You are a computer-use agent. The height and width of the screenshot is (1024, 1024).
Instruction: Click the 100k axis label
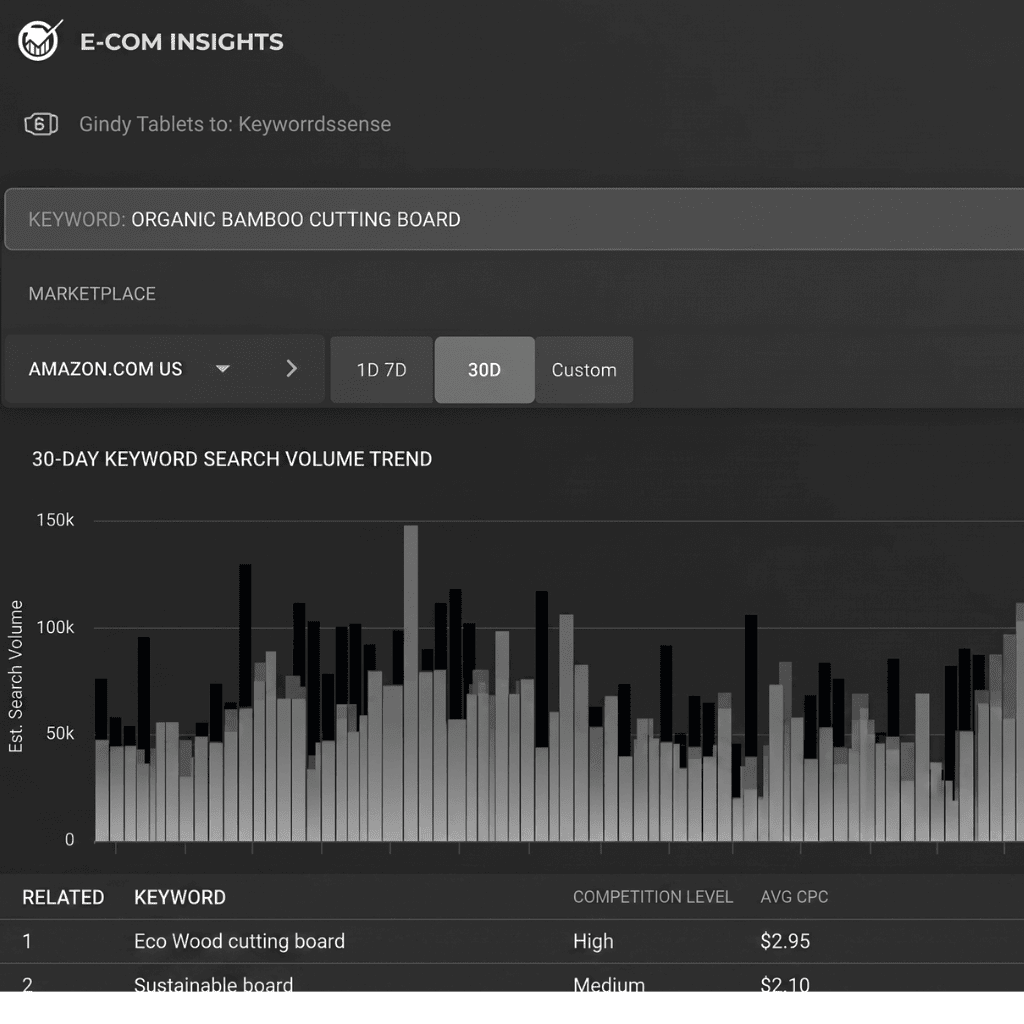pyautogui.click(x=55, y=628)
